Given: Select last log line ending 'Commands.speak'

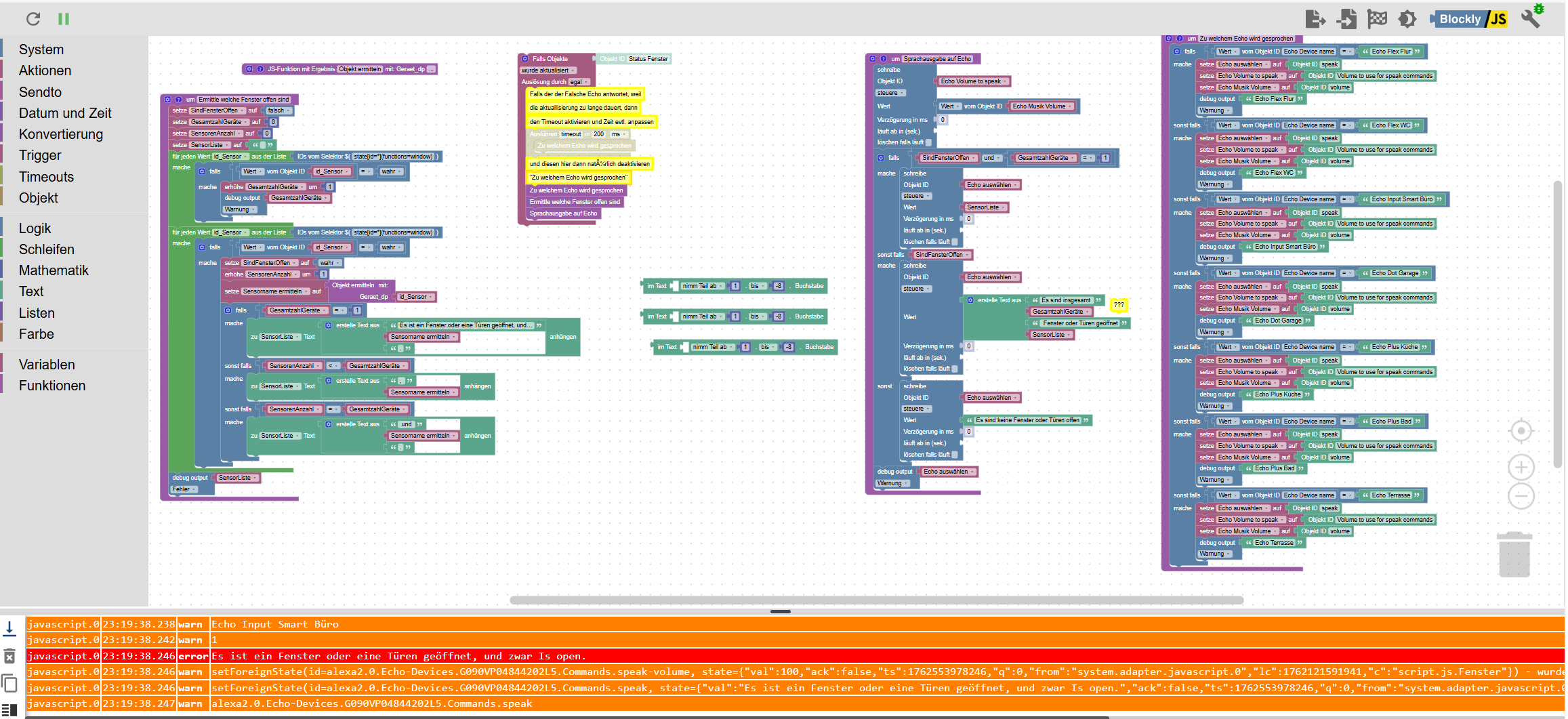Looking at the screenshot, I should pyautogui.click(x=795, y=703).
